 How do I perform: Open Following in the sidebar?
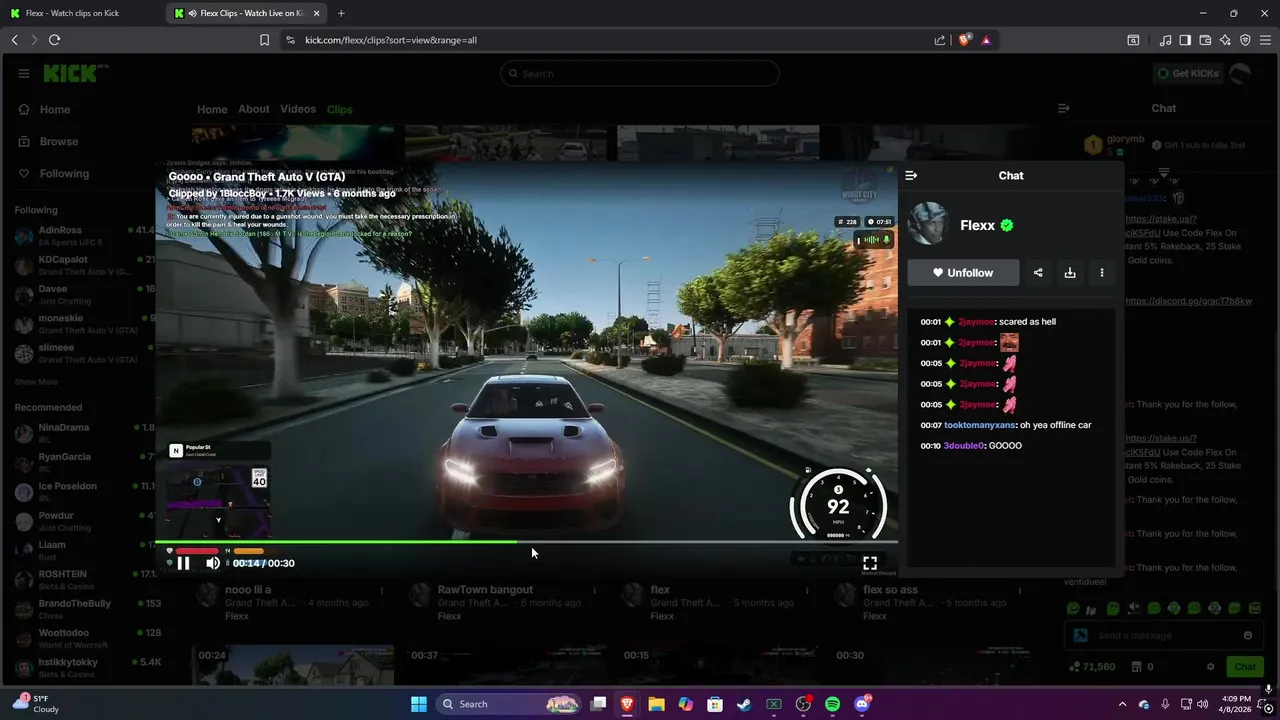[64, 174]
